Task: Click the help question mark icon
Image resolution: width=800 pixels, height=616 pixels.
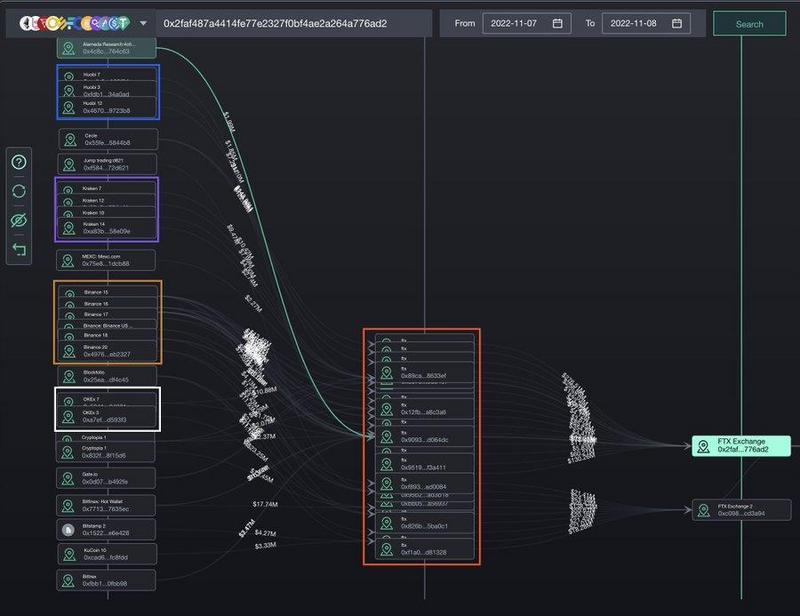Action: [x=19, y=162]
